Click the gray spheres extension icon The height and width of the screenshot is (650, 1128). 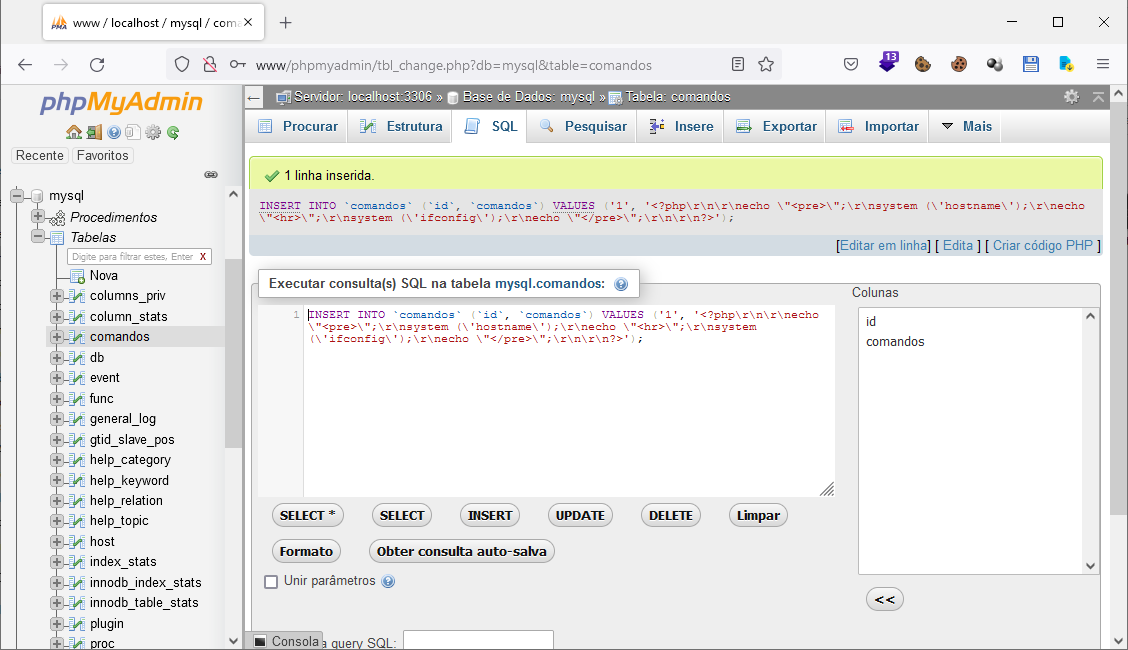[995, 65]
